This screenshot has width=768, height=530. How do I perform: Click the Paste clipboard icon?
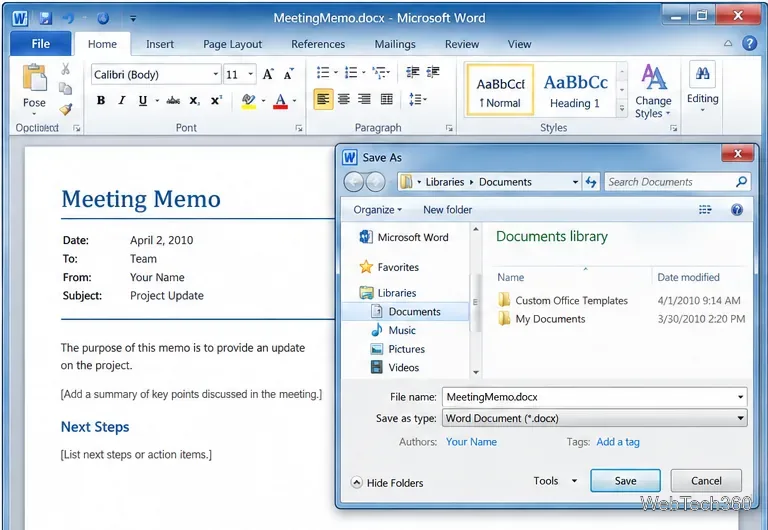coord(34,78)
